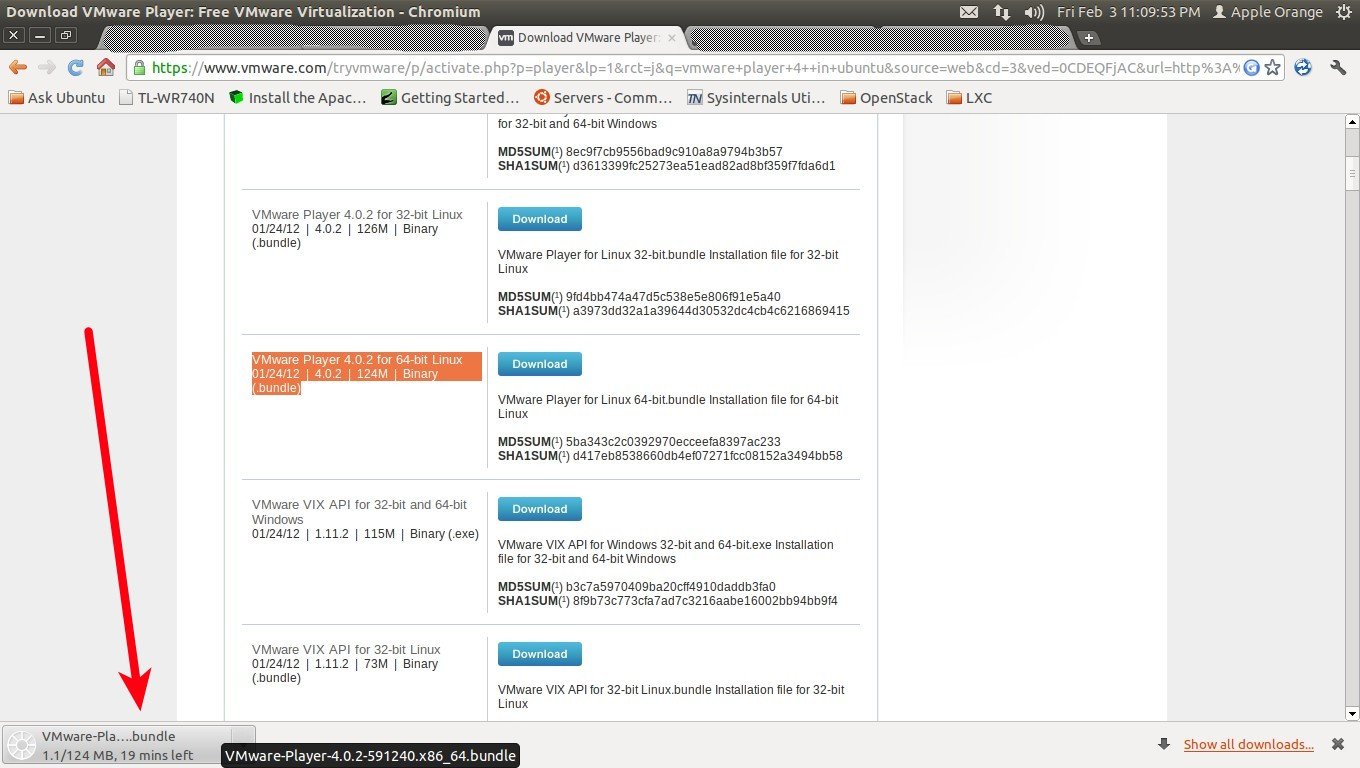This screenshot has height=768, width=1360.
Task: Open the TL-WR740N bookmark
Action: pos(167,97)
